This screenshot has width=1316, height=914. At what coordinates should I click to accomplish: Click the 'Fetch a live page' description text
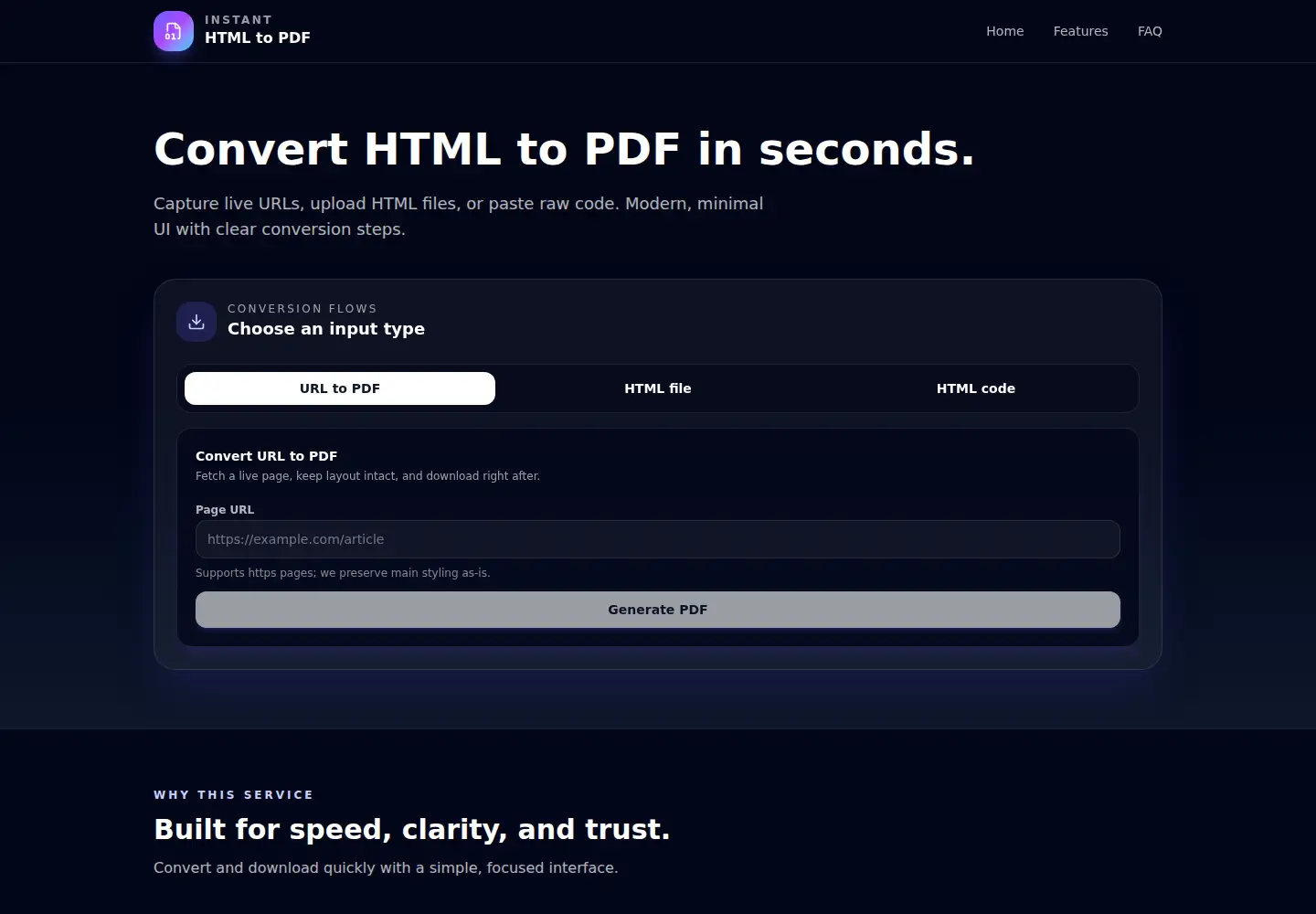tap(367, 476)
